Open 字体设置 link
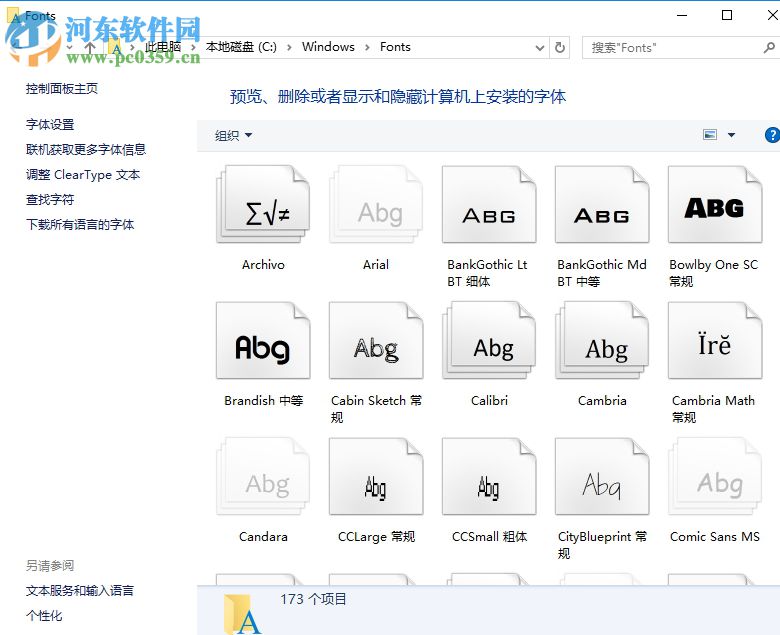 tap(50, 124)
